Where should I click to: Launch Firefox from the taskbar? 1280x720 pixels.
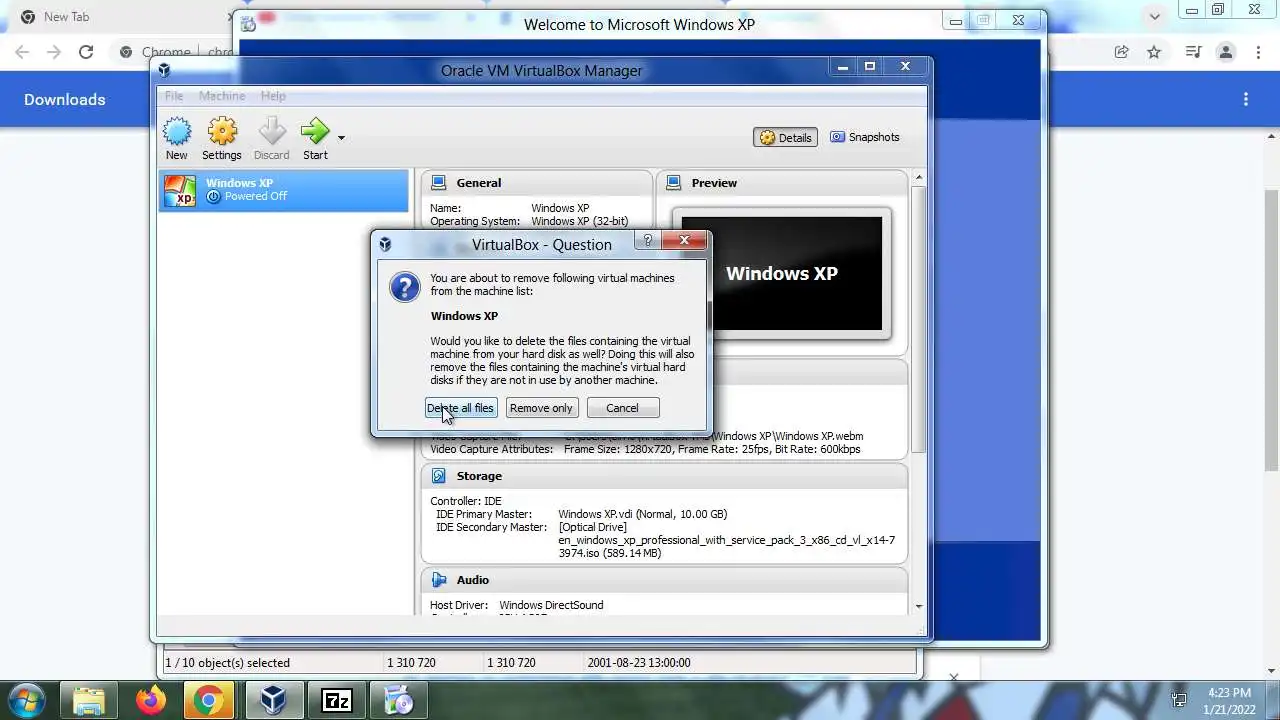[x=151, y=700]
